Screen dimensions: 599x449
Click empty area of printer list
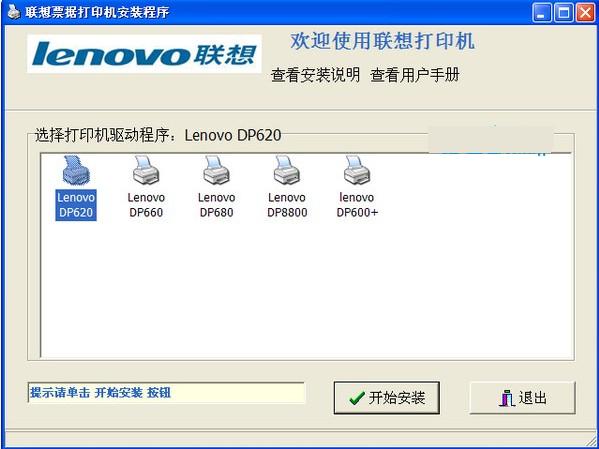pyautogui.click(x=306, y=290)
